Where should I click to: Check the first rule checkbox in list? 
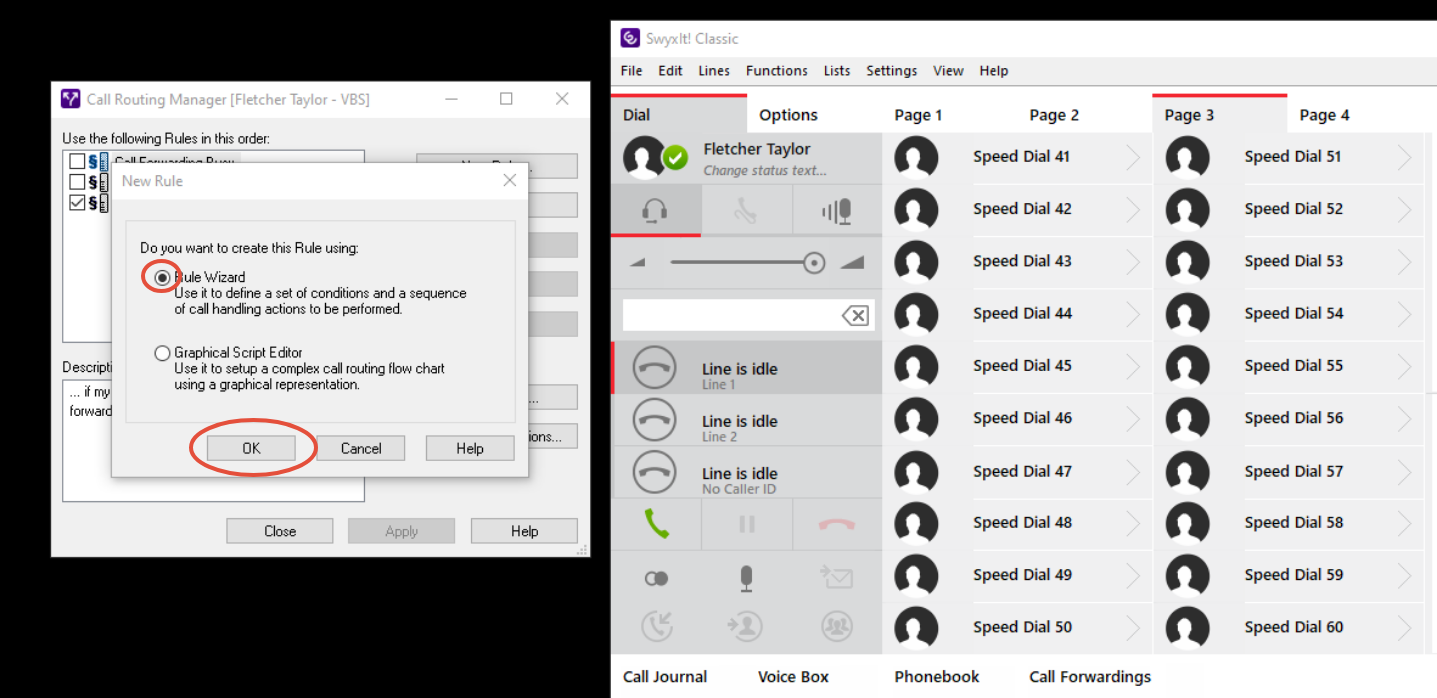(x=77, y=162)
